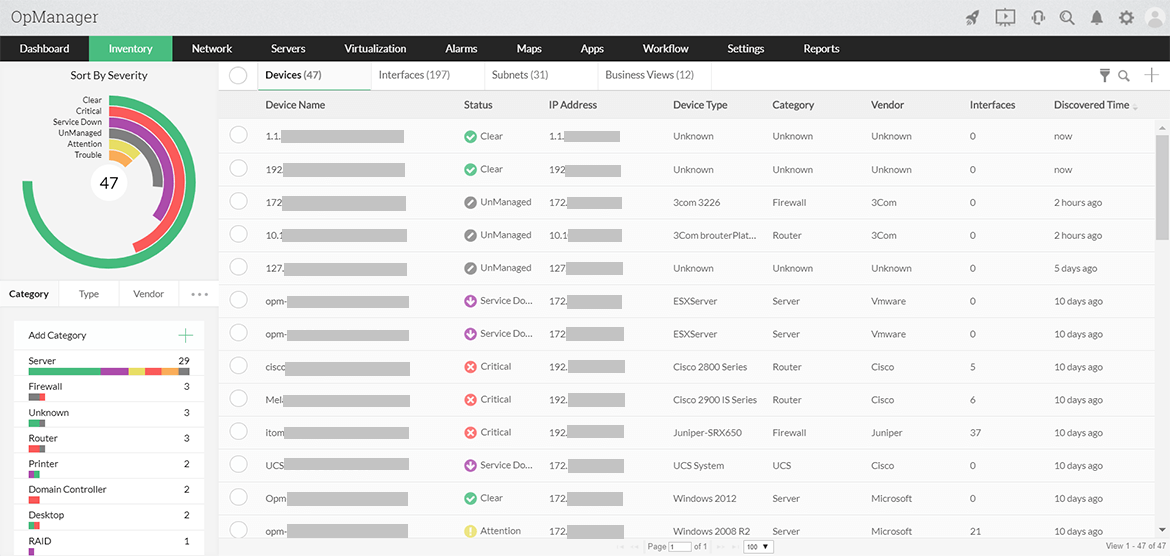Select the checkbox for 3com 3226 firewall row
This screenshot has width=1170, height=556.
click(238, 202)
